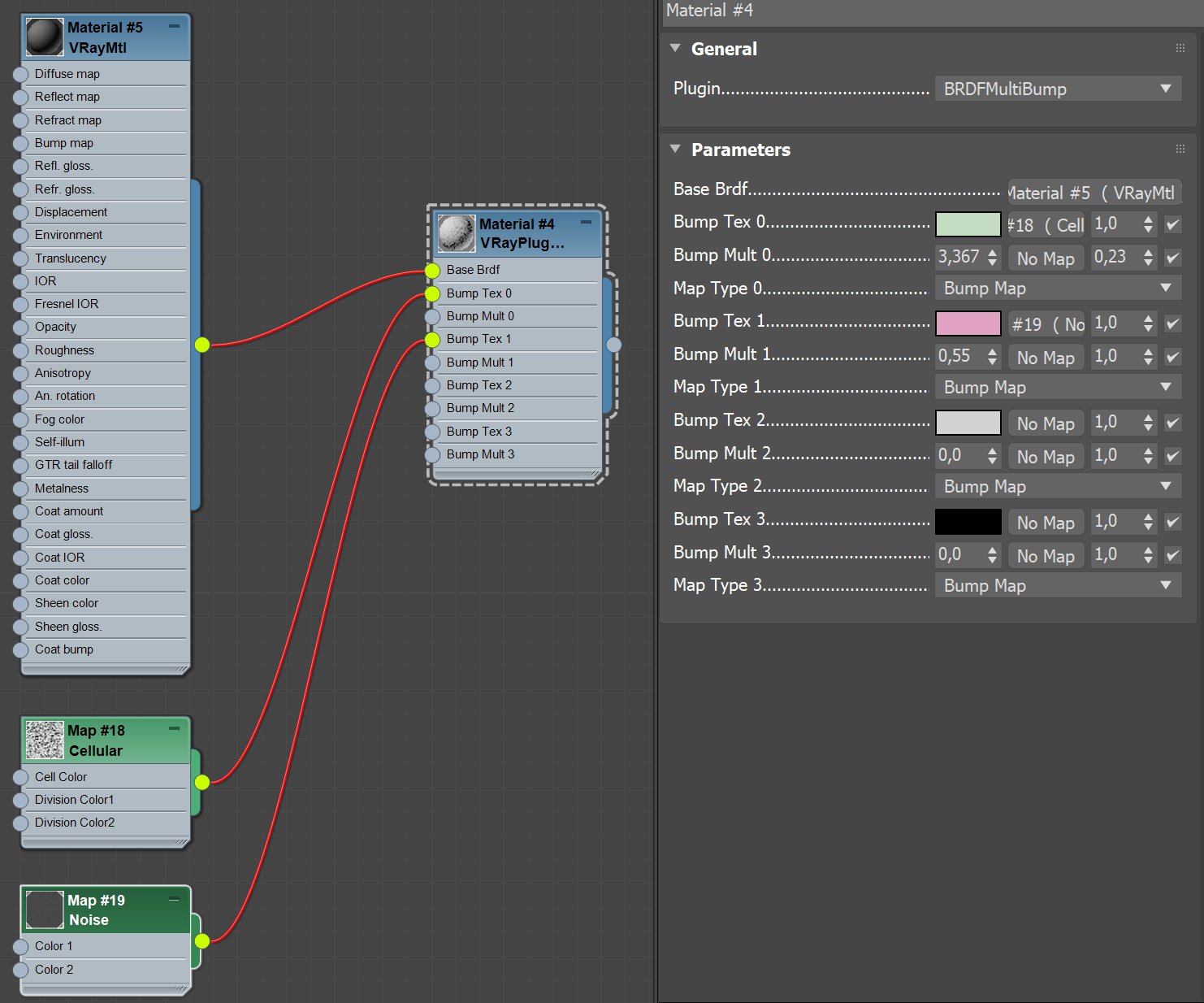The image size is (1204, 1003).
Task: Increase Bump Mult 0 using its spinner
Action: tap(992, 252)
